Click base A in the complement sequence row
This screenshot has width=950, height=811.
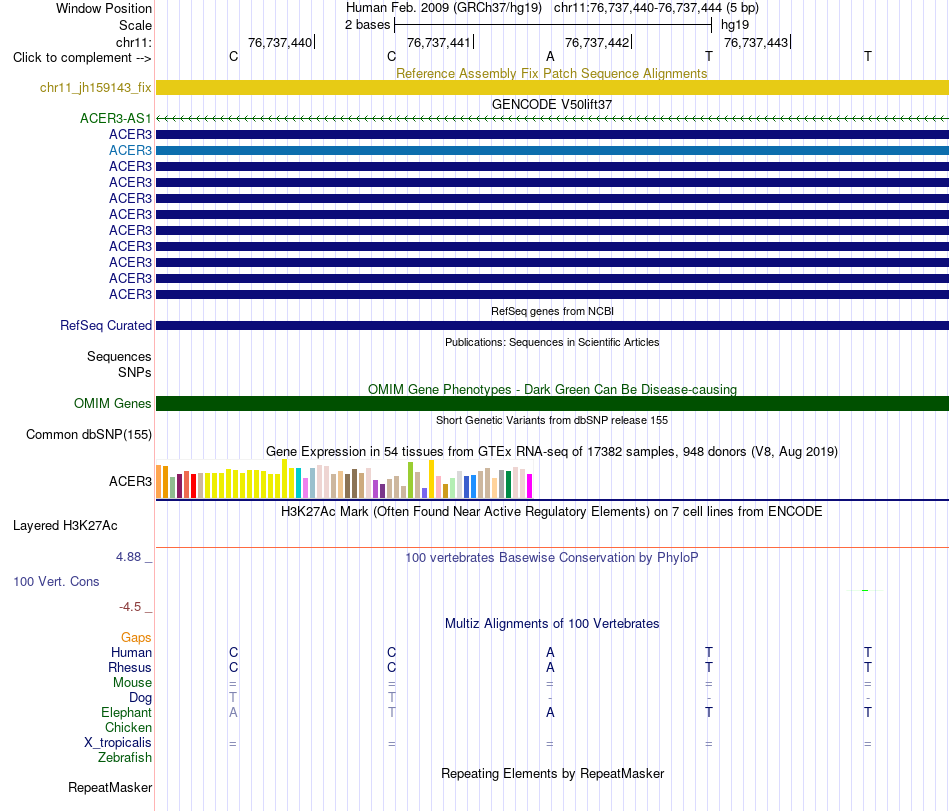click(550, 56)
